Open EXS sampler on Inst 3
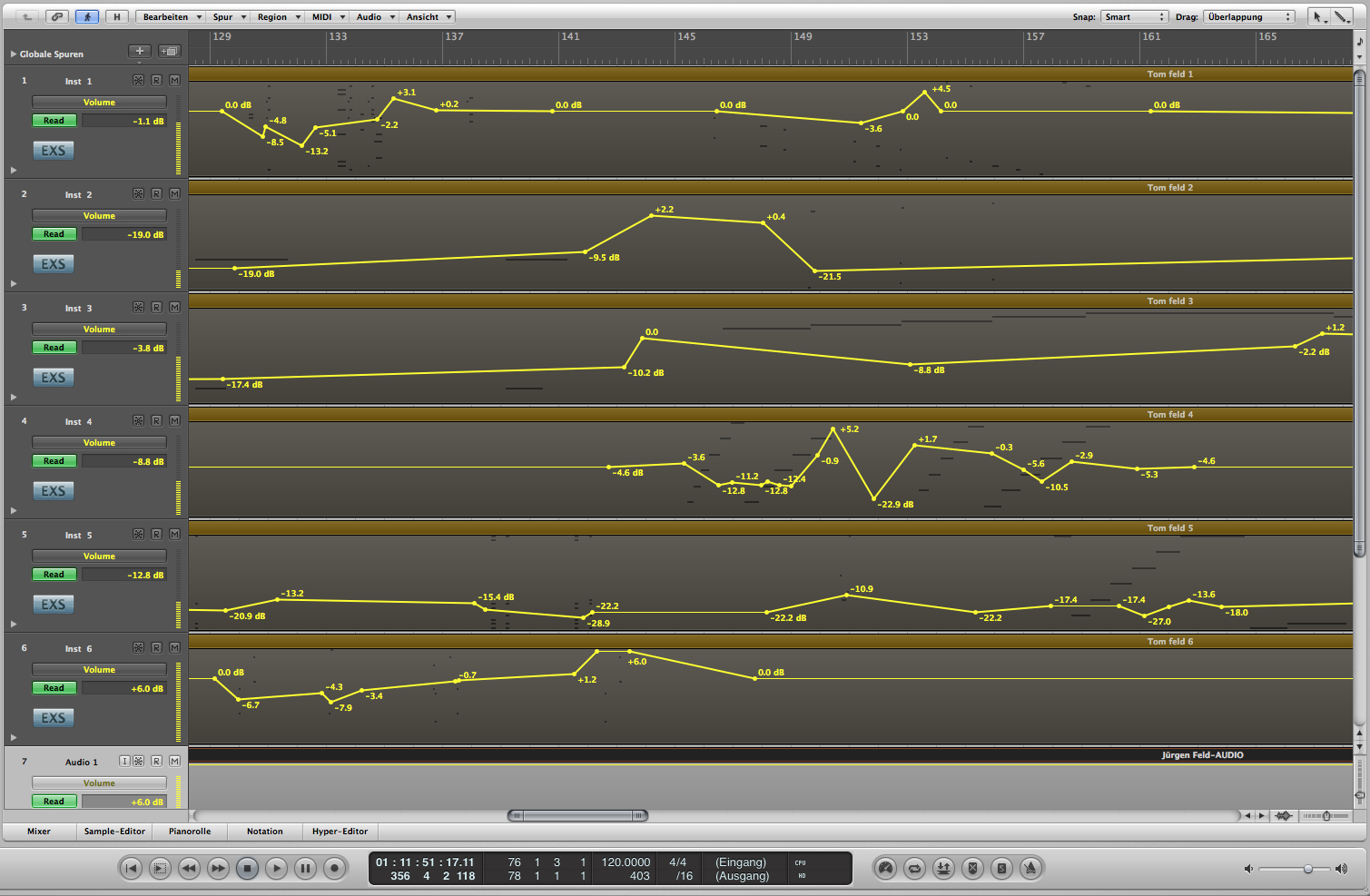Viewport: 1370px width, 896px height. click(x=54, y=378)
